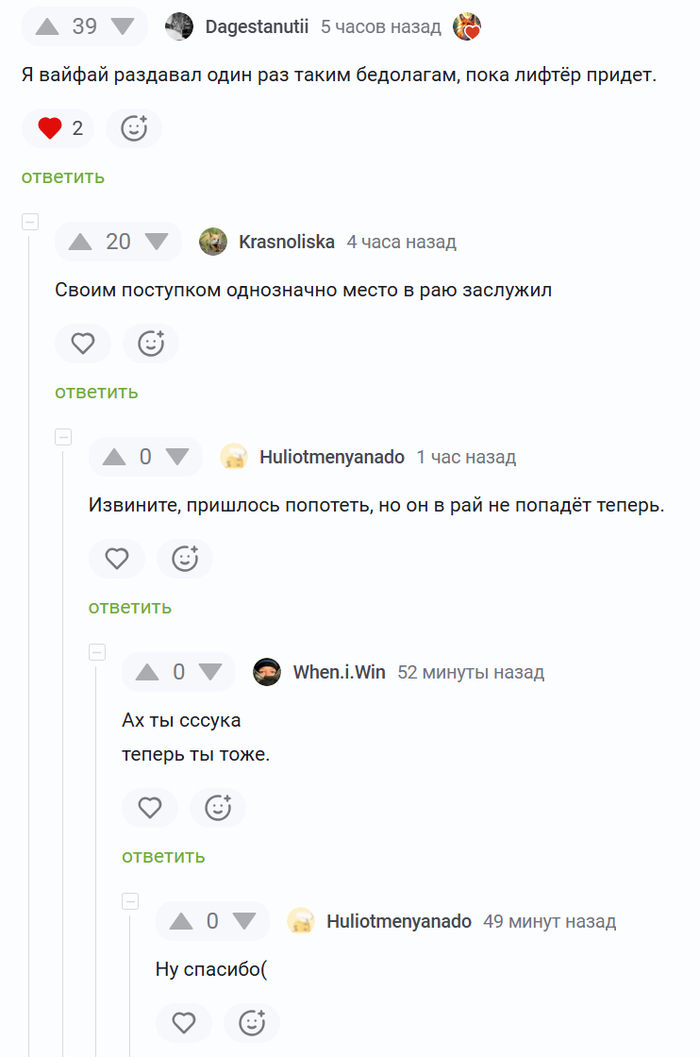Upvote the Krasnoliska comment

coord(81,242)
